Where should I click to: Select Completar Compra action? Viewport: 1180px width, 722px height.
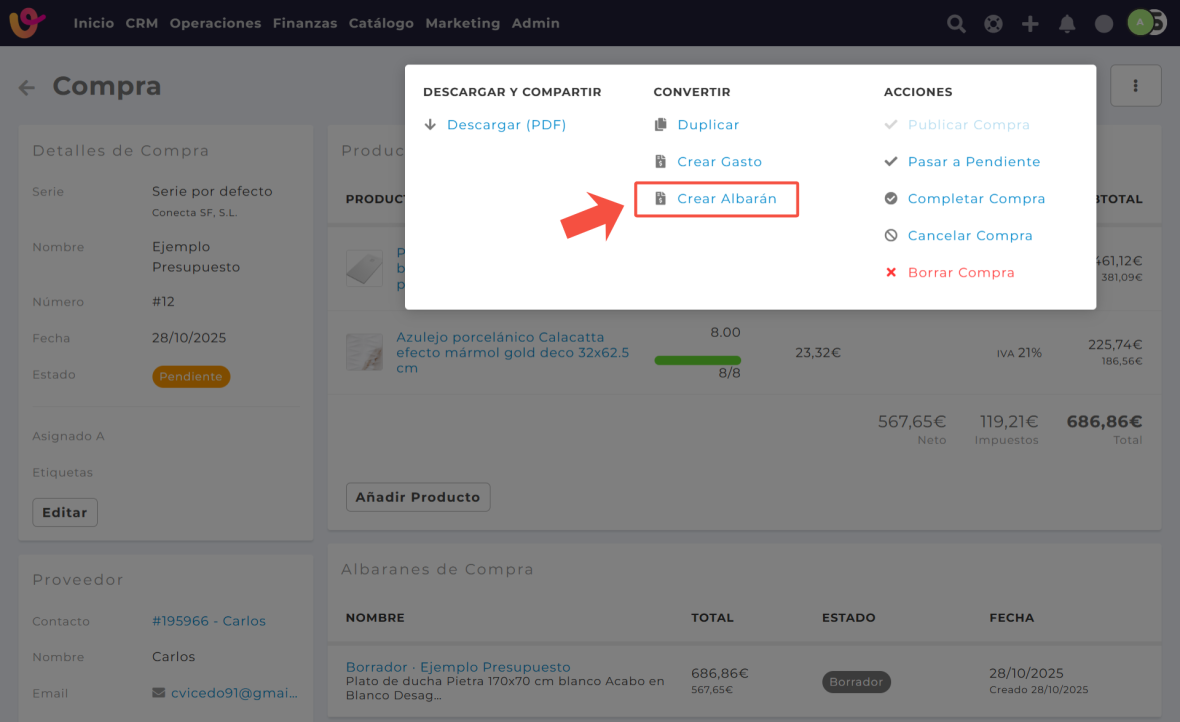pos(976,199)
